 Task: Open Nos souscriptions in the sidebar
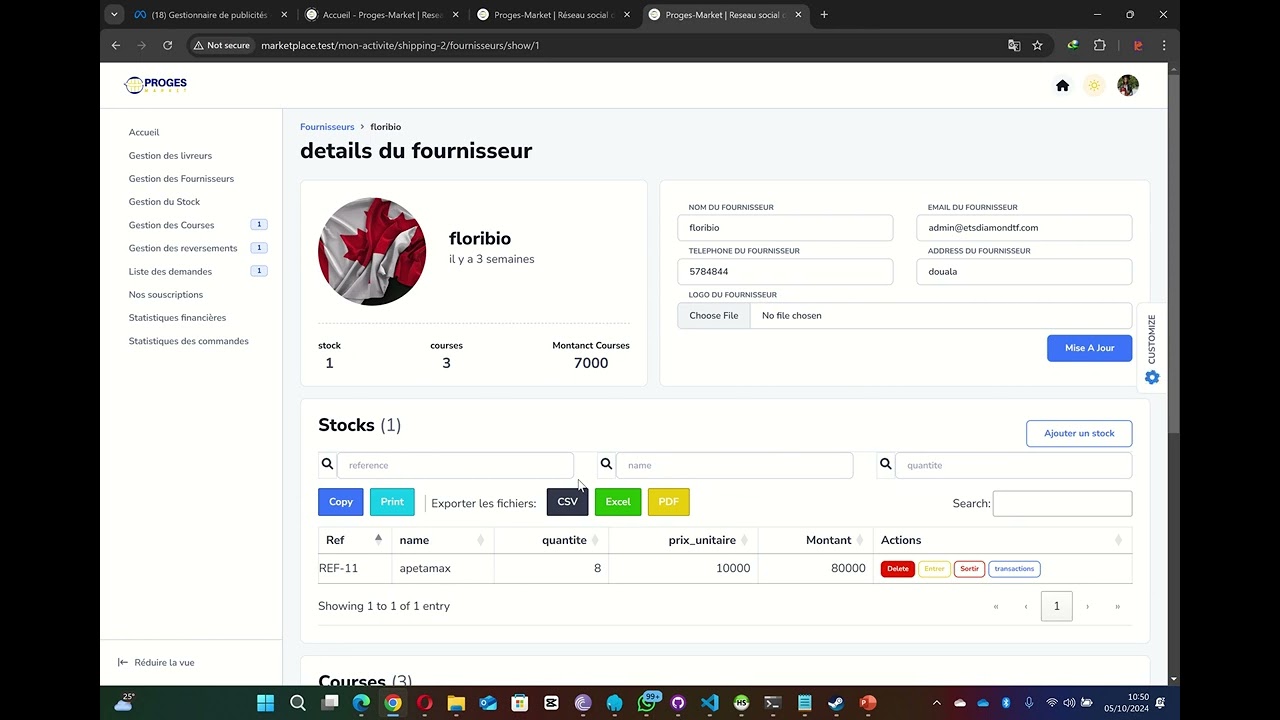(165, 294)
